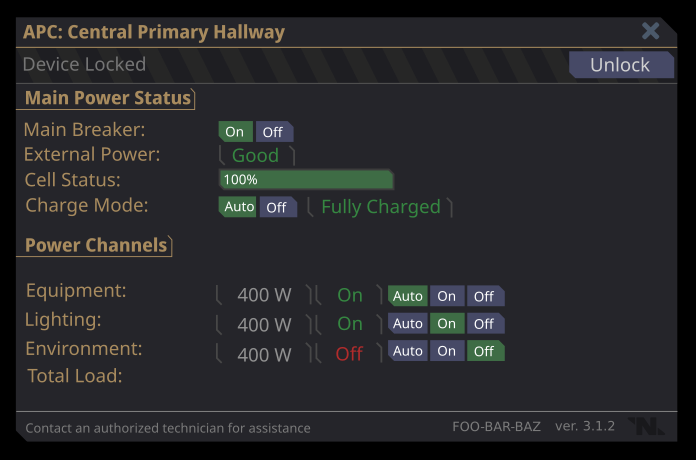
Task: Switch Lighting channel On
Action: click(x=447, y=324)
